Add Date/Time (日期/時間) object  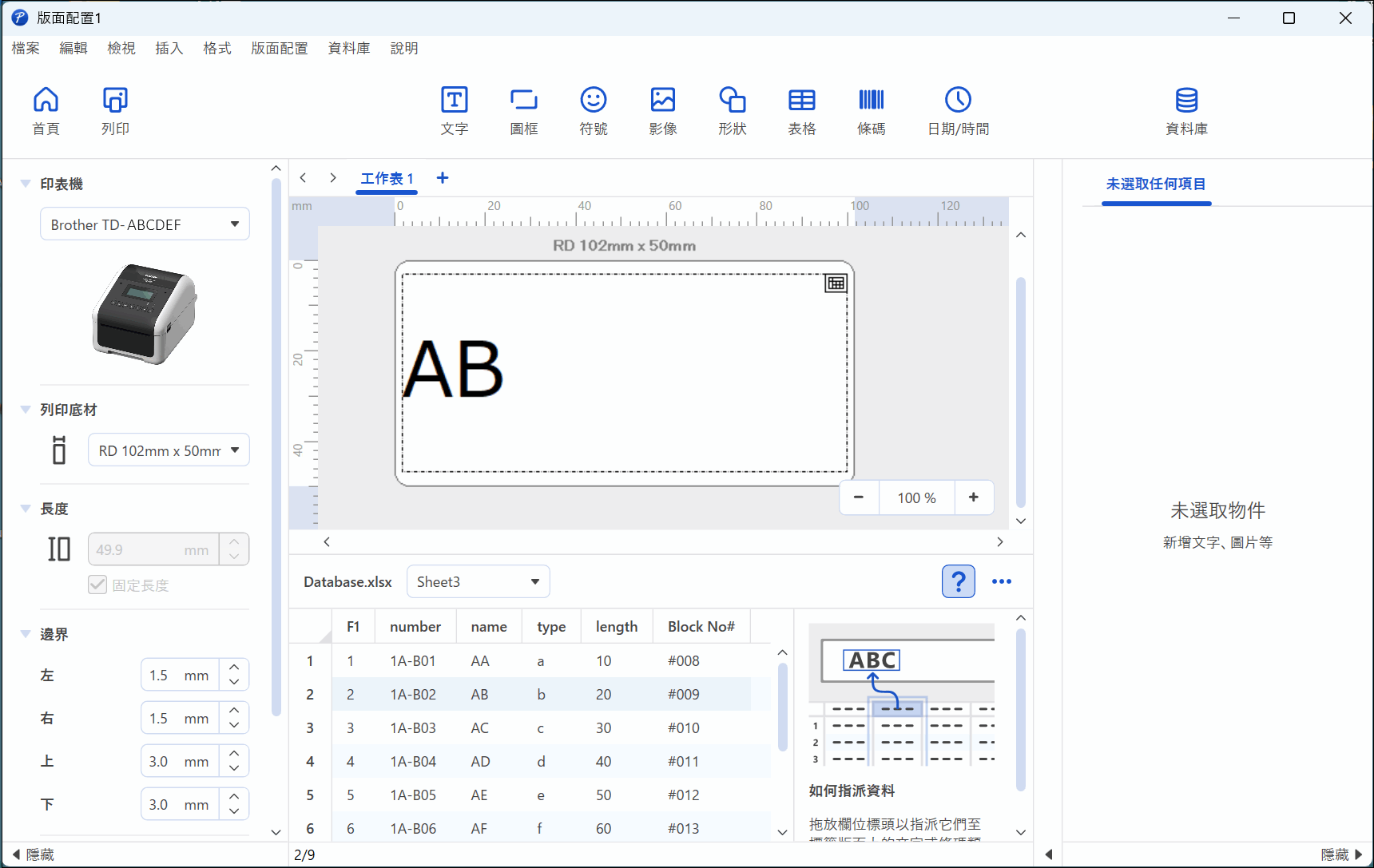pyautogui.click(x=958, y=110)
